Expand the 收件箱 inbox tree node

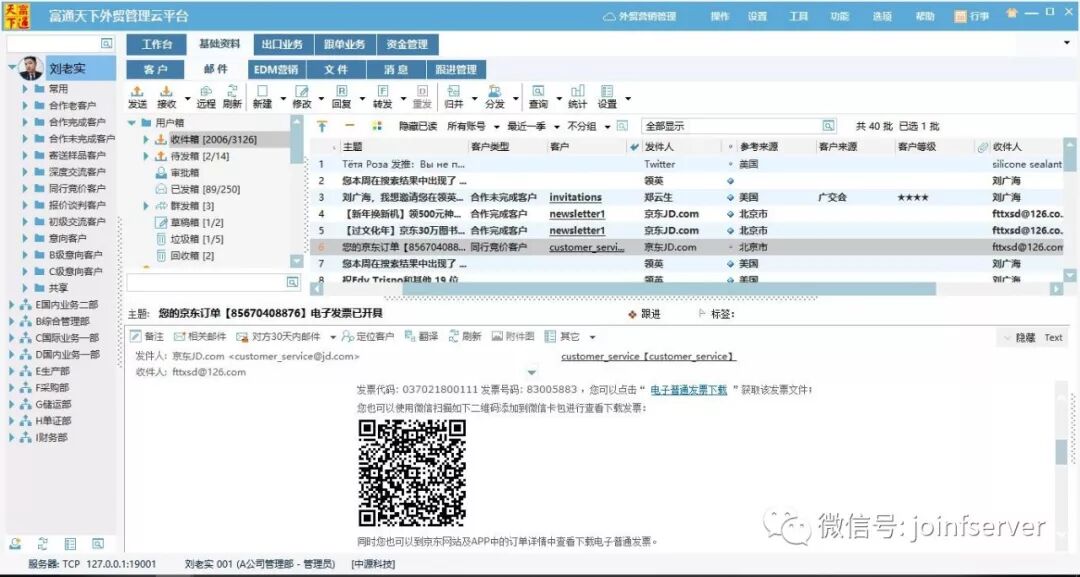(x=146, y=140)
